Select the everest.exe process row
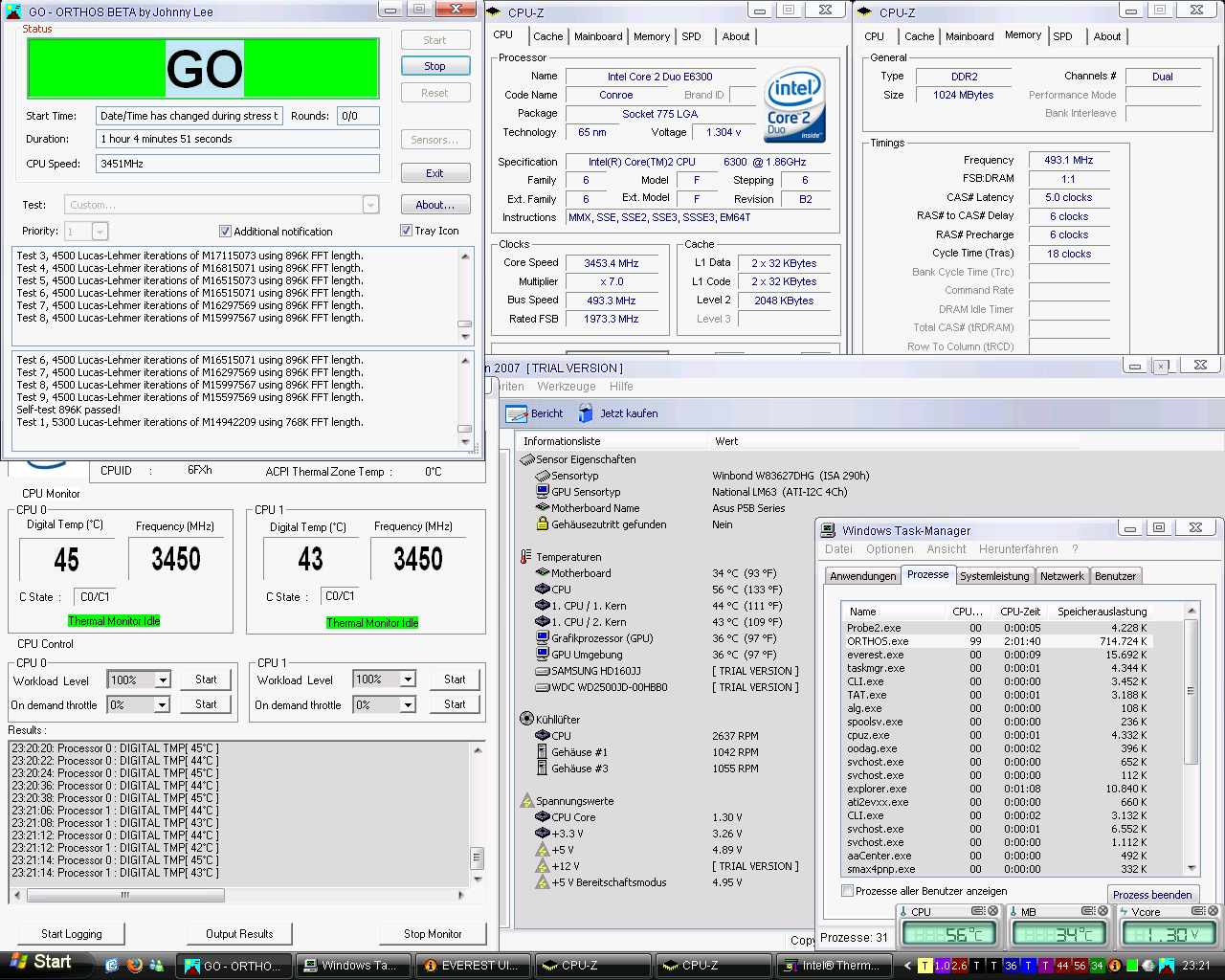This screenshot has height=980, width=1225. click(x=996, y=655)
